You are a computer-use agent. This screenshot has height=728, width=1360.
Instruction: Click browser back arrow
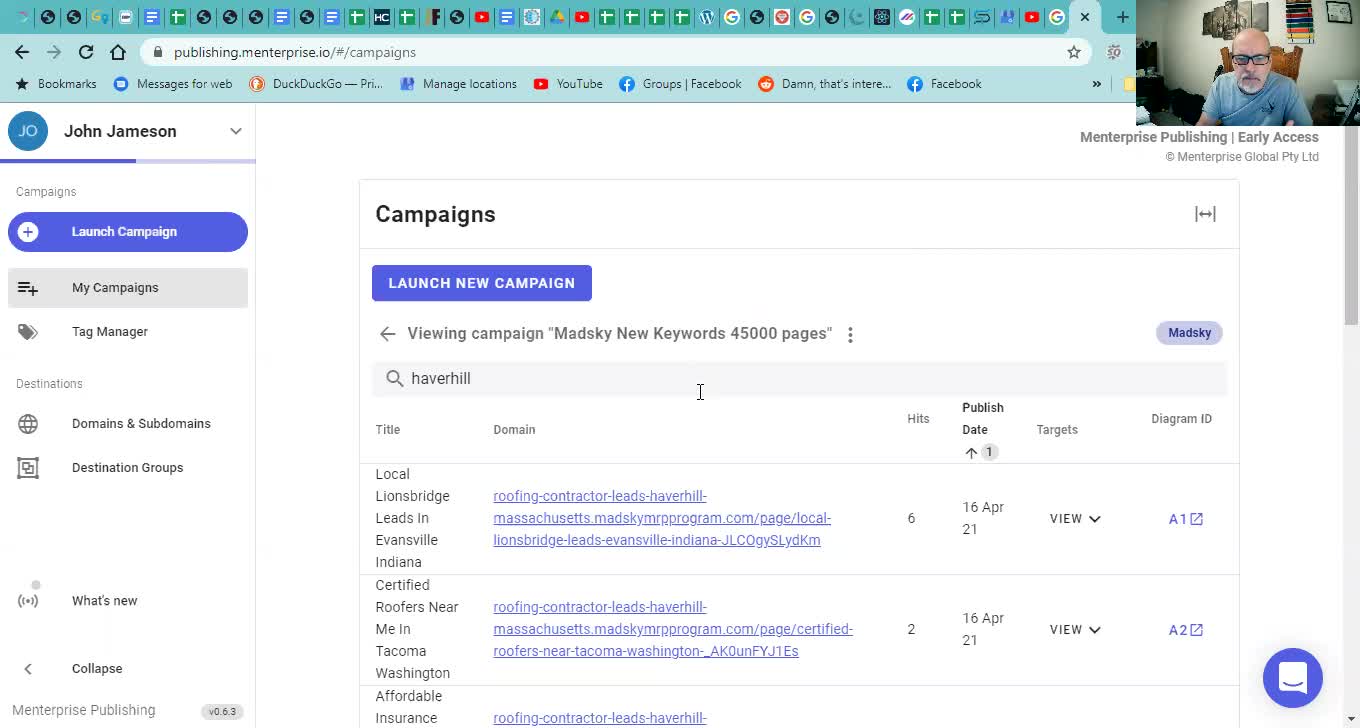22,52
